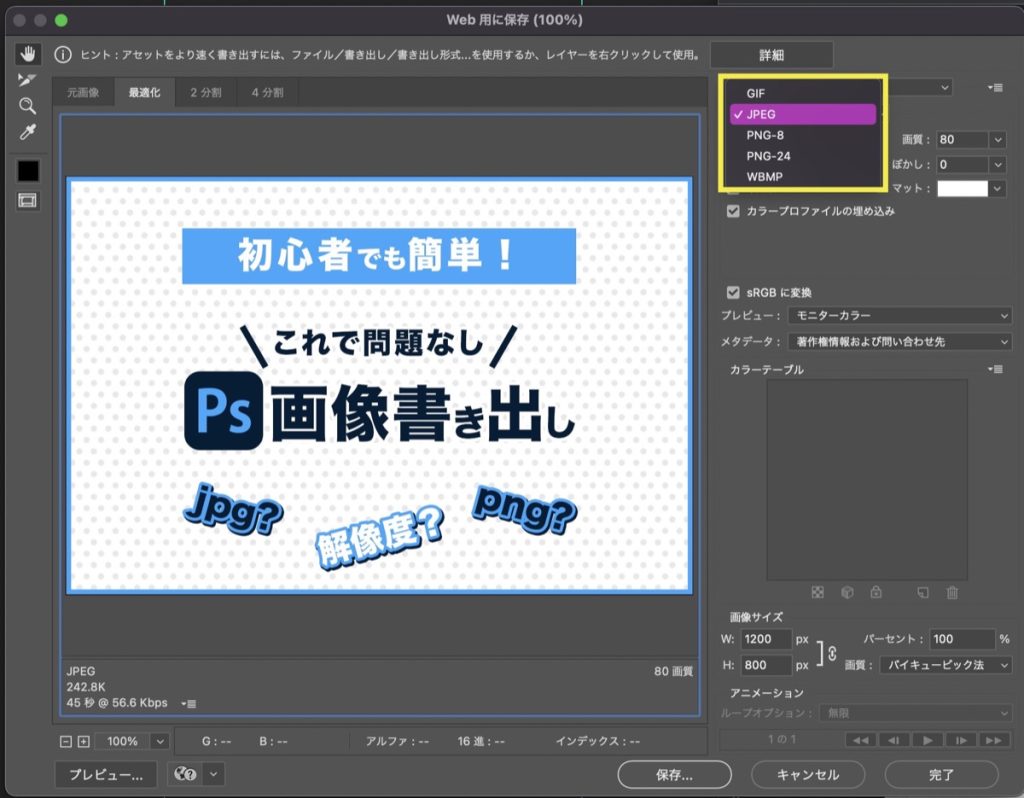This screenshot has width=1024, height=798.
Task: Play the animation
Action: (927, 740)
